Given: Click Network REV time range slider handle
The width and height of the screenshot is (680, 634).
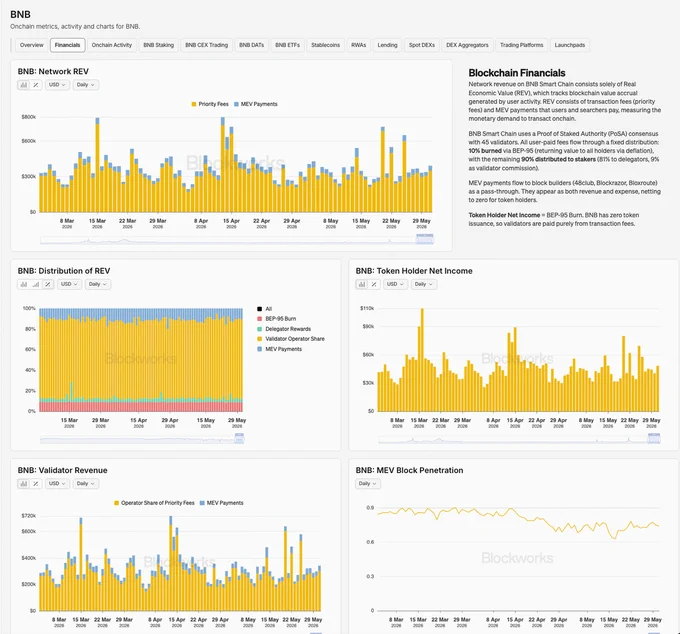Looking at the screenshot, I should tap(425, 239).
